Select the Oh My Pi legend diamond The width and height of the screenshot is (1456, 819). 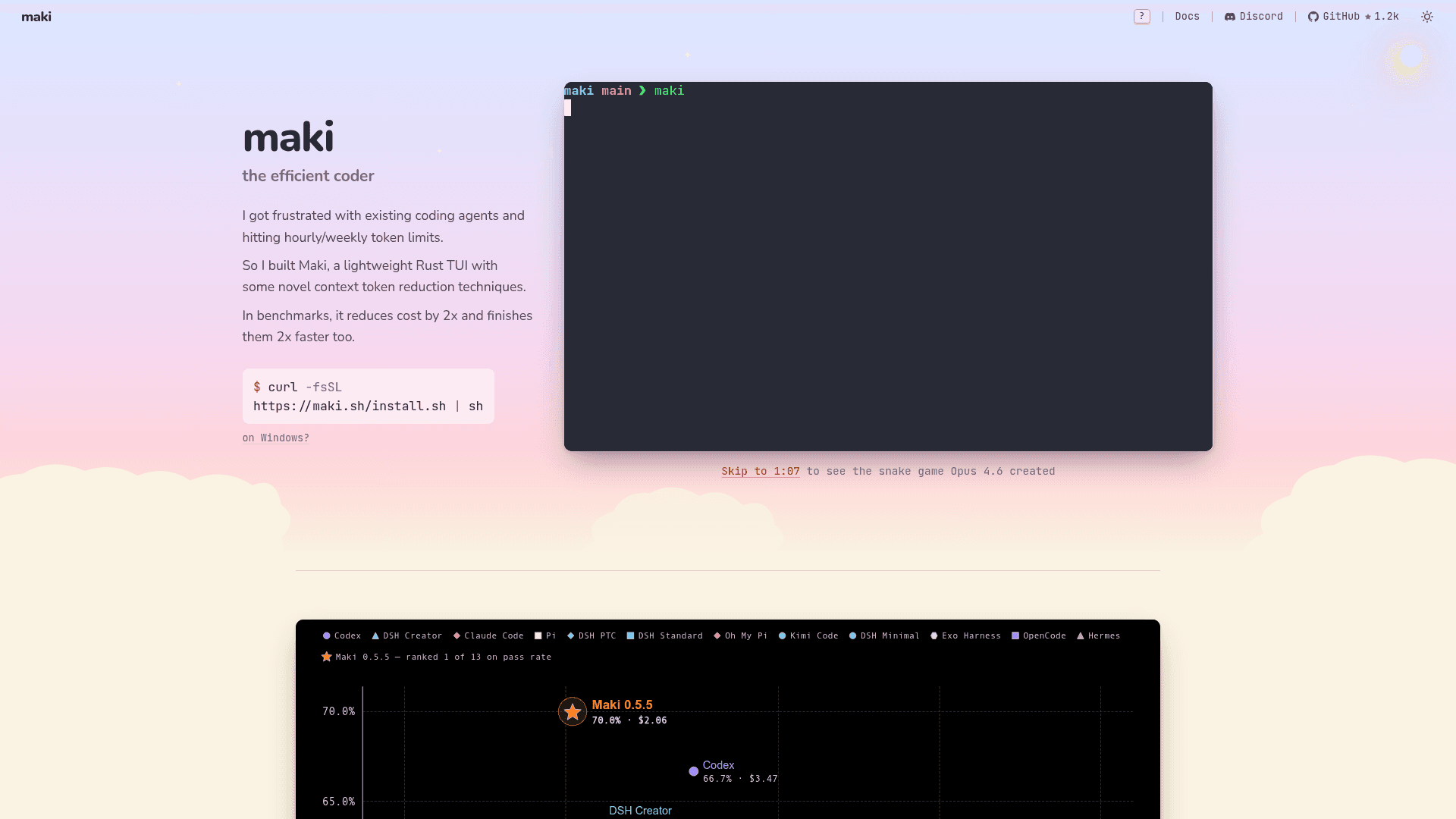tap(717, 636)
